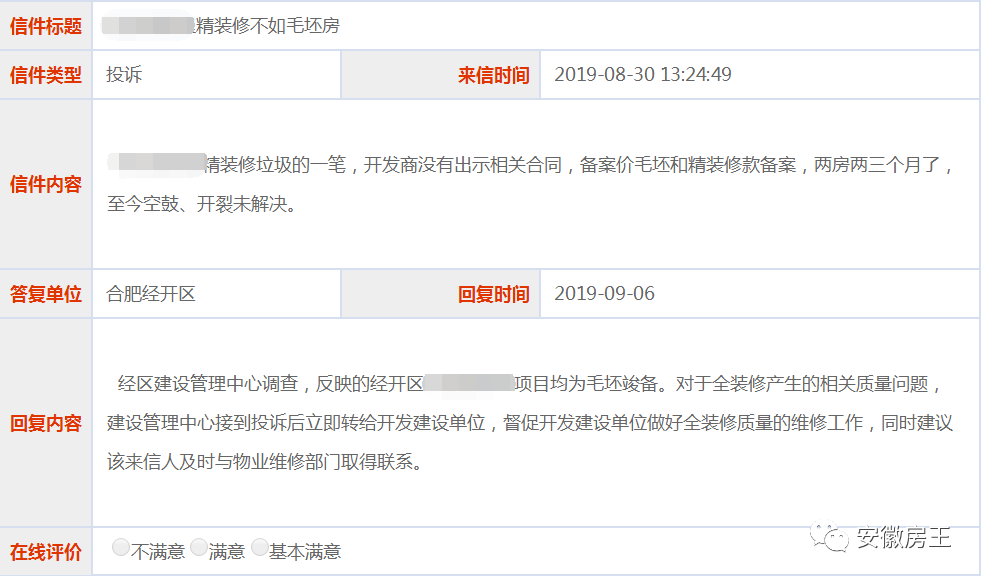Click the 安徽房王 watermark text
Screen dimensions: 983x580
point(903,538)
